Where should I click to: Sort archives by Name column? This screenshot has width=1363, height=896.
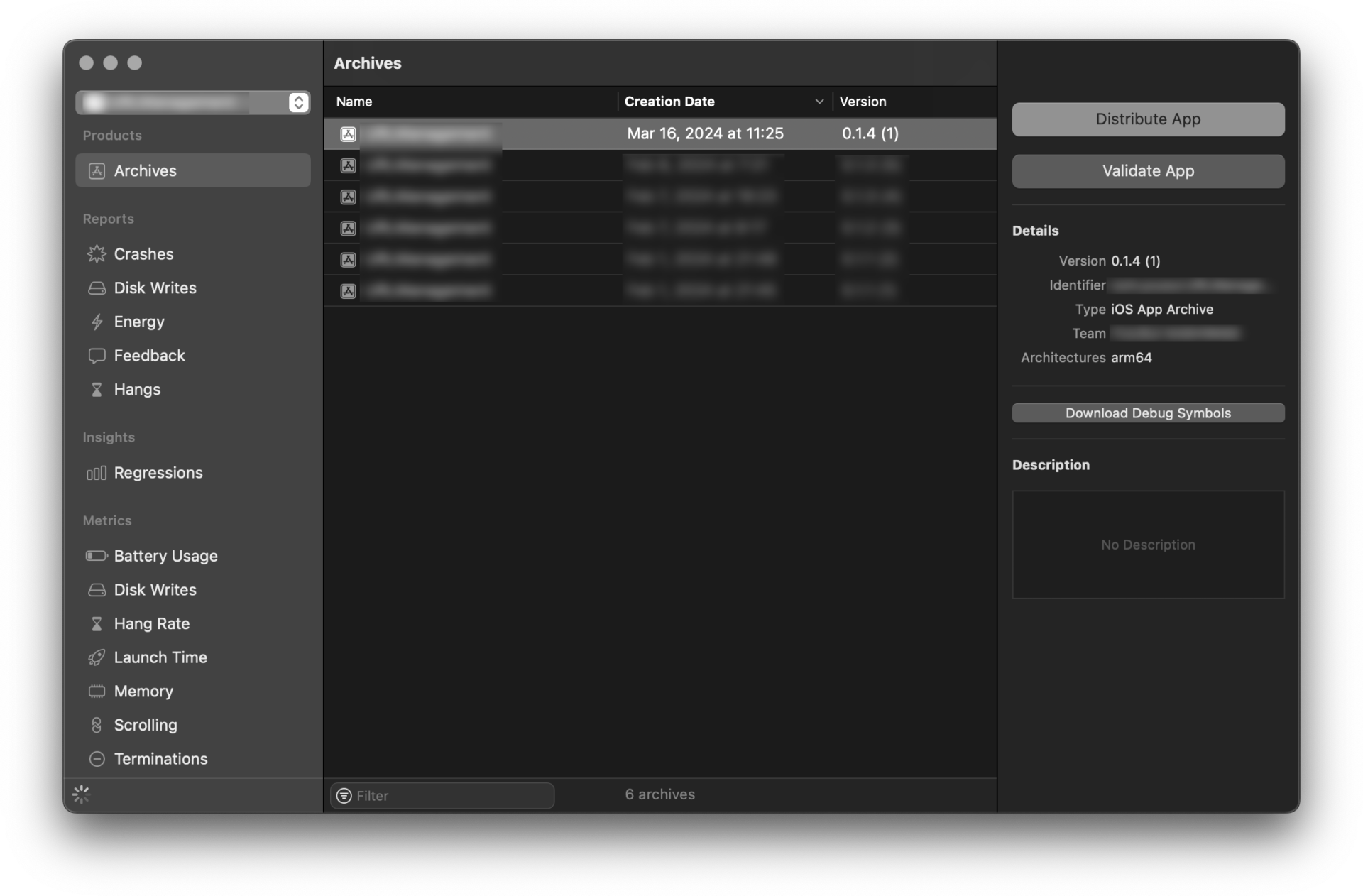[x=471, y=102]
